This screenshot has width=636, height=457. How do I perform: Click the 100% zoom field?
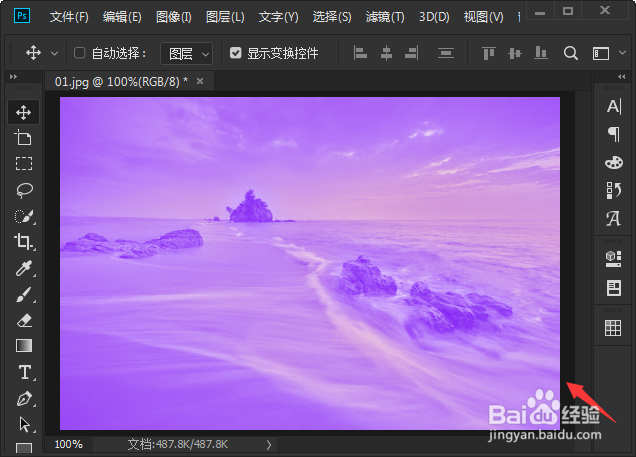tap(68, 444)
